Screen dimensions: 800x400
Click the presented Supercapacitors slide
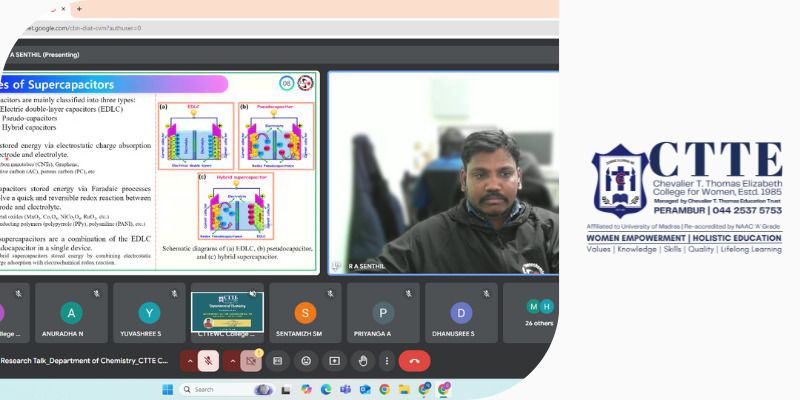[x=159, y=173]
